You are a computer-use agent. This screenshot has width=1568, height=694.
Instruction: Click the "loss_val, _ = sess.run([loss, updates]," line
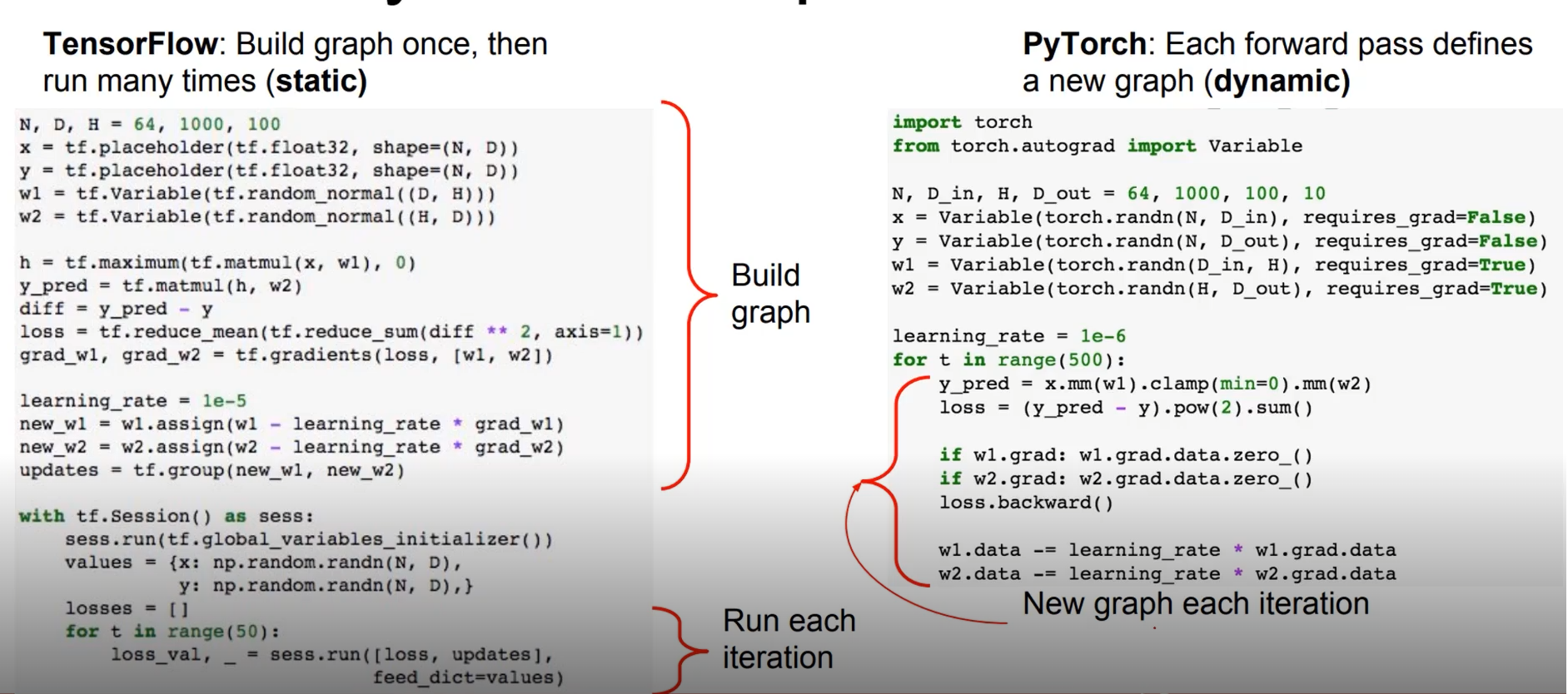click(331, 655)
